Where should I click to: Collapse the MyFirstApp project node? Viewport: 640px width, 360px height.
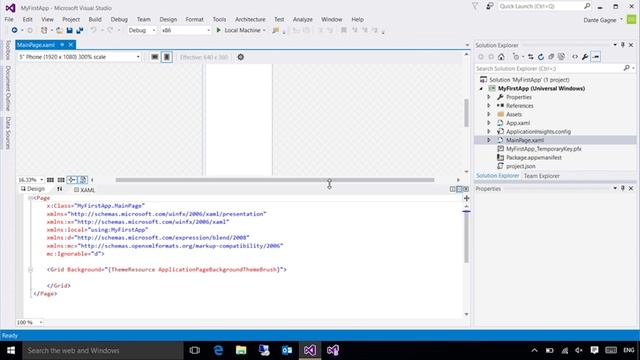pyautogui.click(x=481, y=89)
